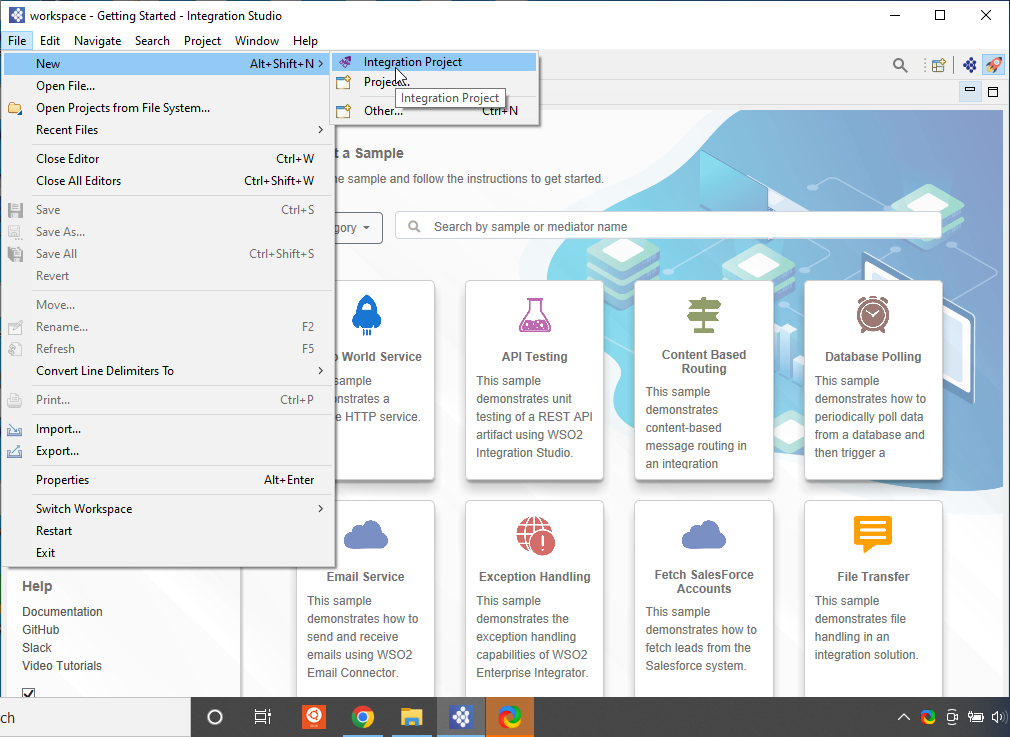Screen dimensions: 1010x737
Task: Click the Fetch SalesForce Accounts cloud icon
Action: coord(703,535)
